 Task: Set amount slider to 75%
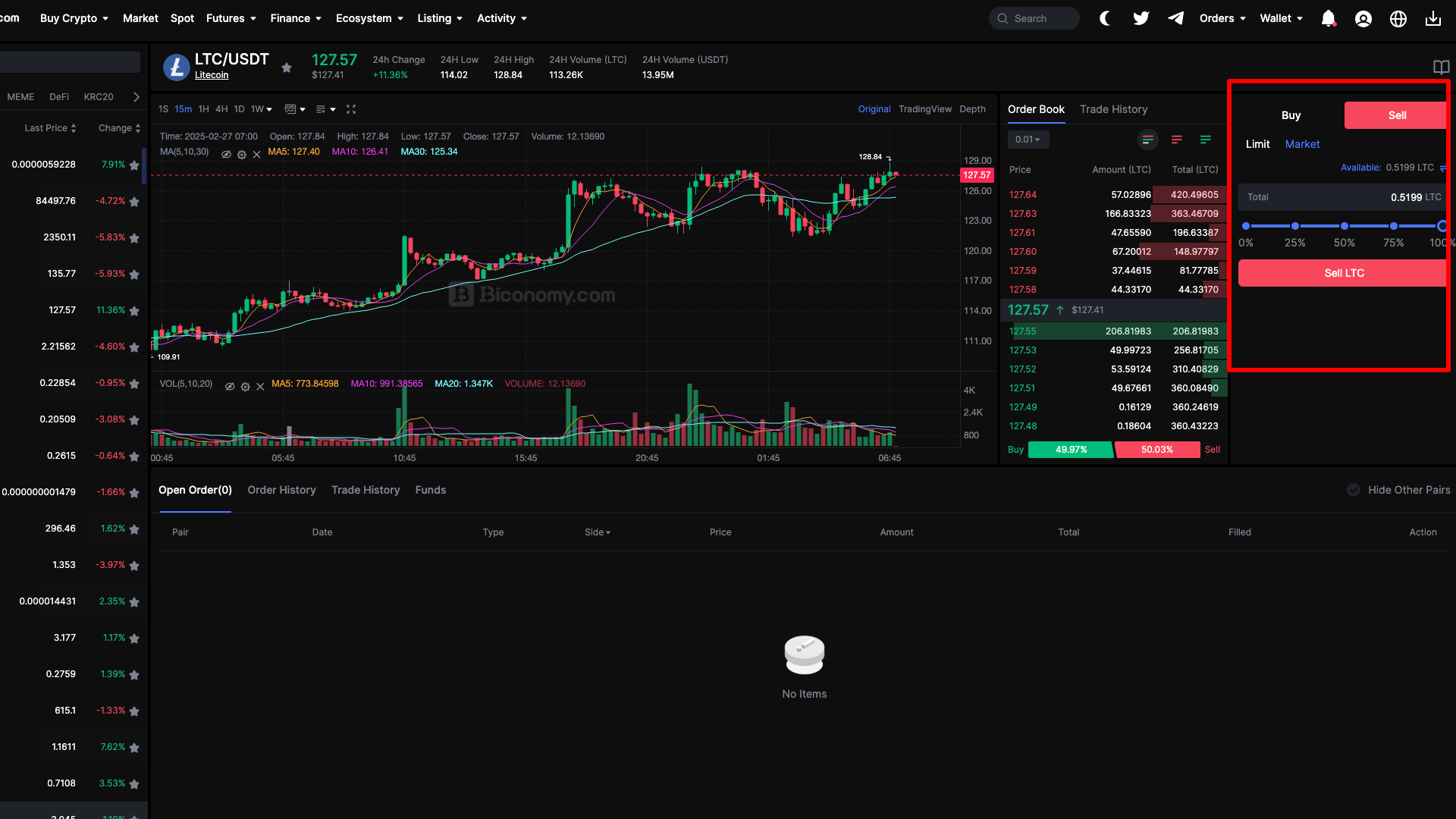1393,226
